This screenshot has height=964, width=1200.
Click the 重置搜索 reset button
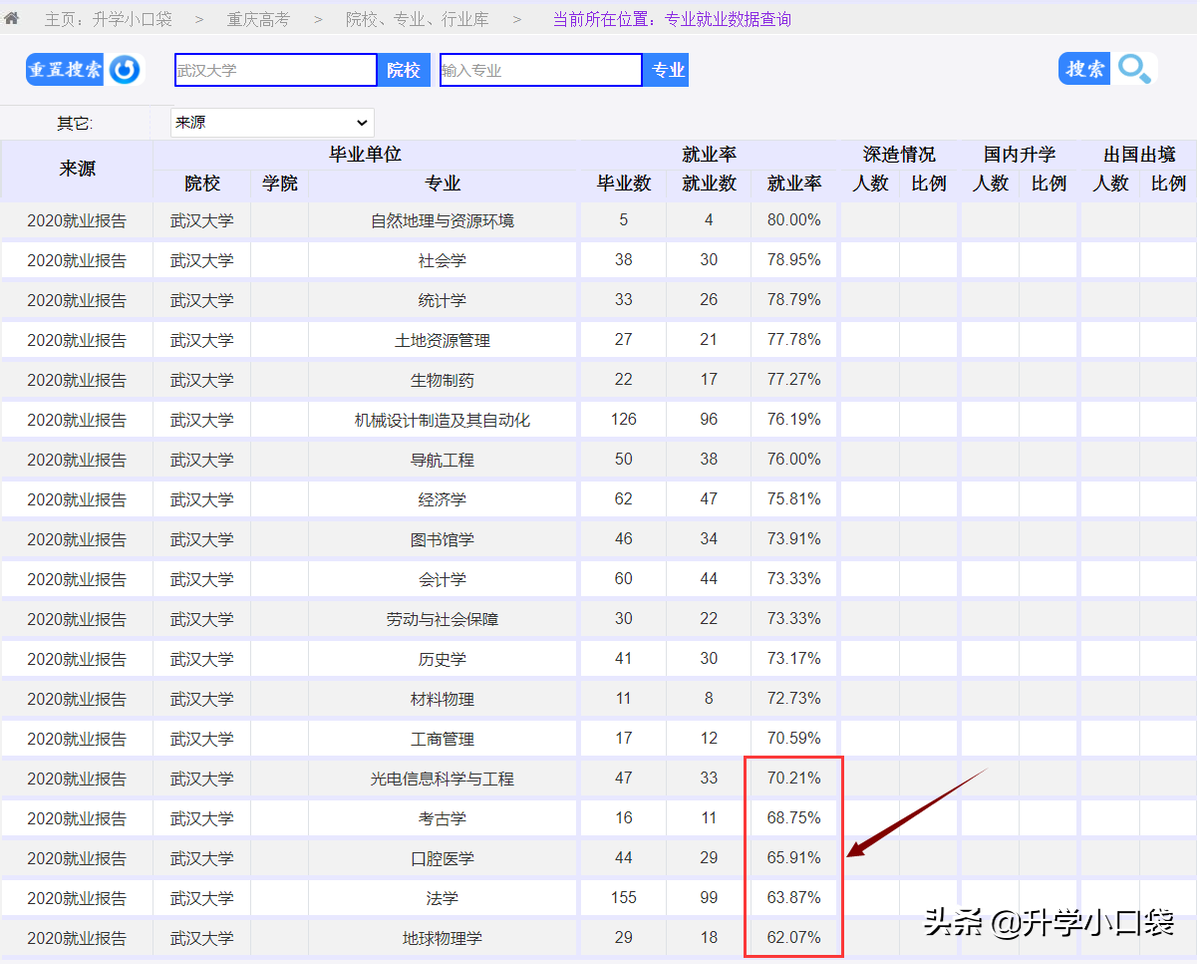[x=65, y=70]
